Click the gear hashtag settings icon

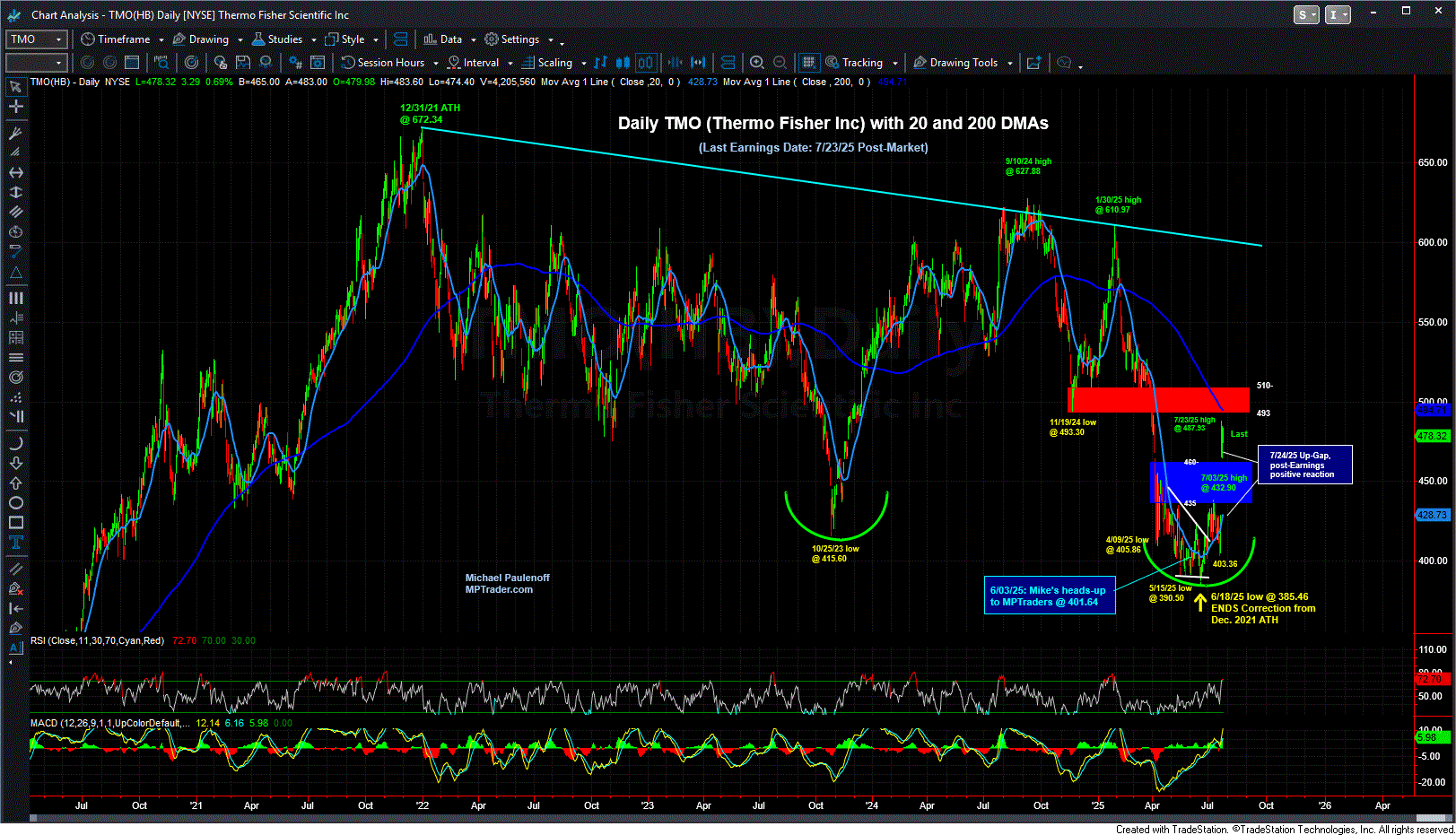(295, 63)
